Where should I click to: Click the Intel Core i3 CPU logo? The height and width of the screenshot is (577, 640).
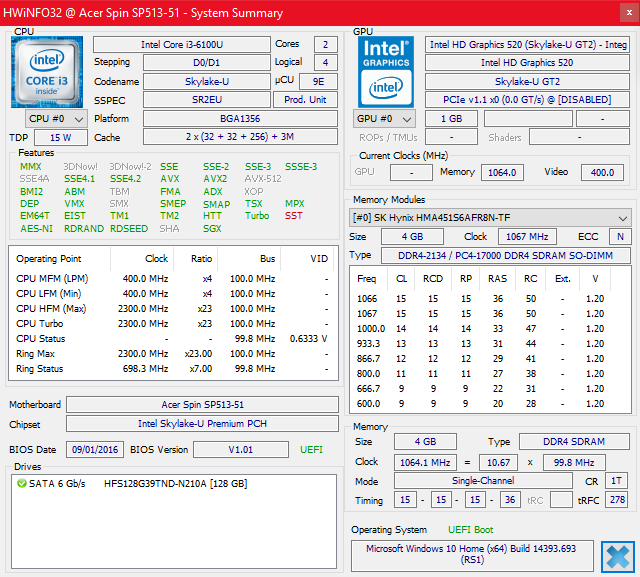point(47,72)
